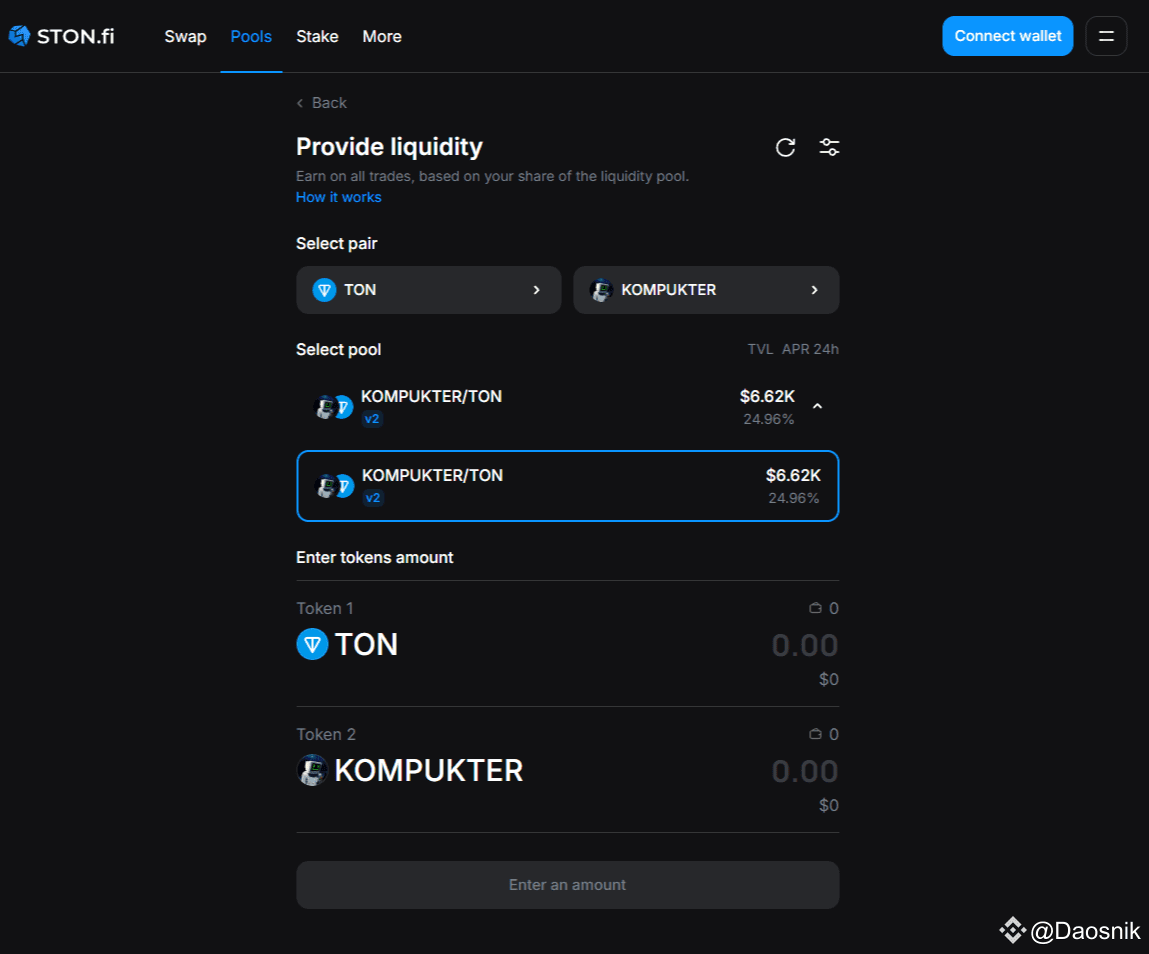Click the TON amount input field
Image resolution: width=1149 pixels, height=954 pixels.
click(805, 646)
